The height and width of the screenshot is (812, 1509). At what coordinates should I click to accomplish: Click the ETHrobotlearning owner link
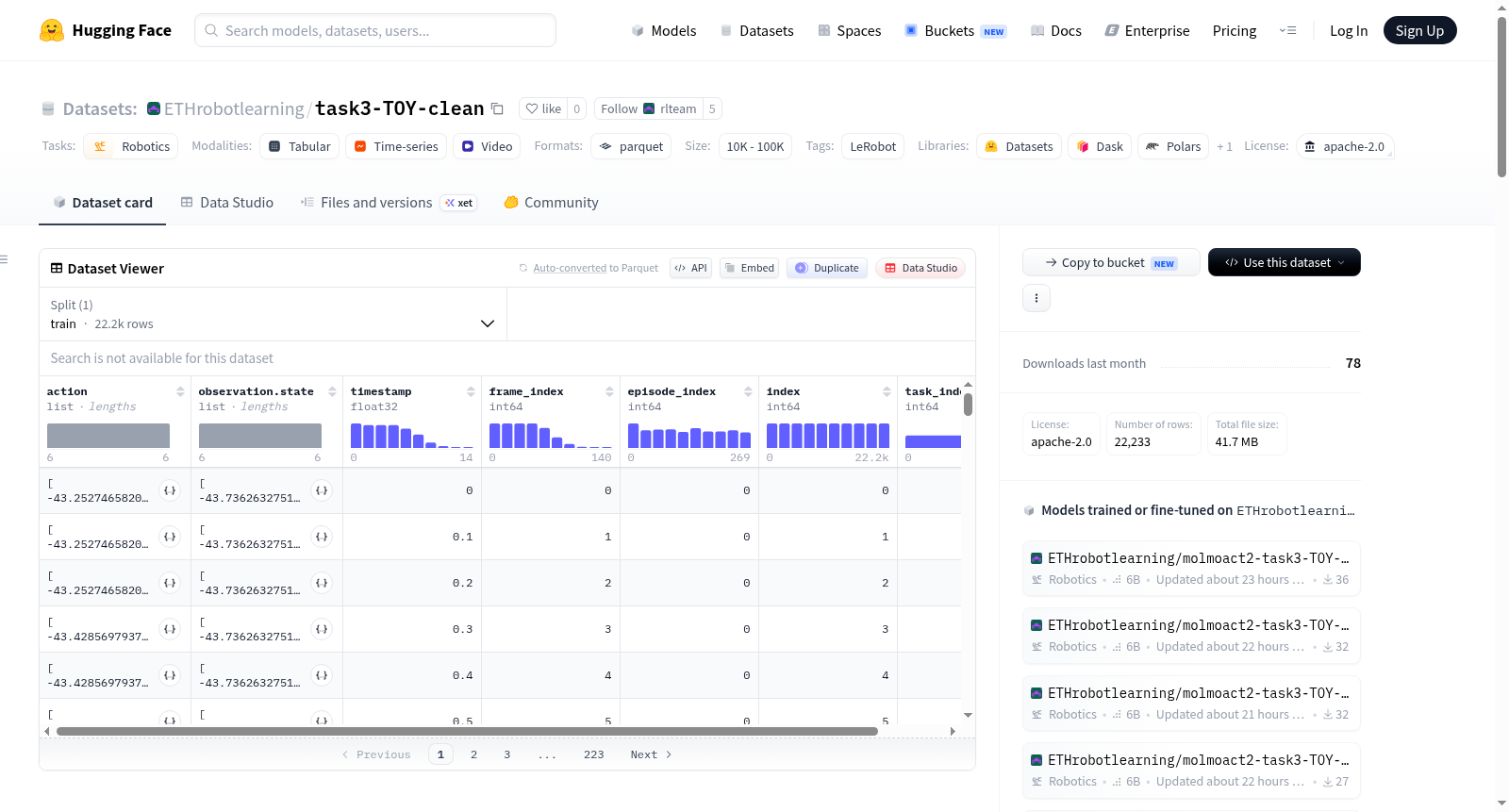pos(234,108)
